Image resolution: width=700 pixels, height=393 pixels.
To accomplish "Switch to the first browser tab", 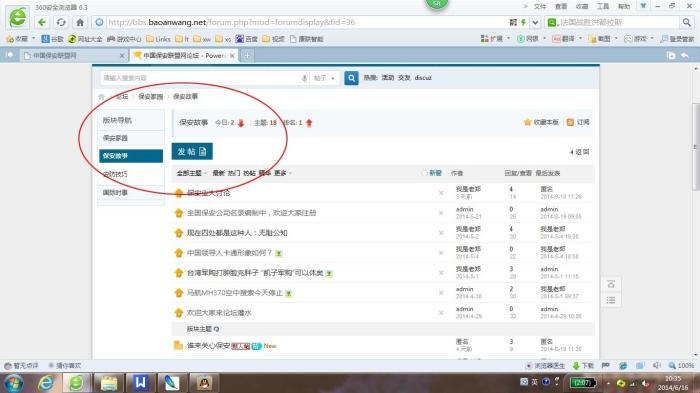I will click(74, 55).
